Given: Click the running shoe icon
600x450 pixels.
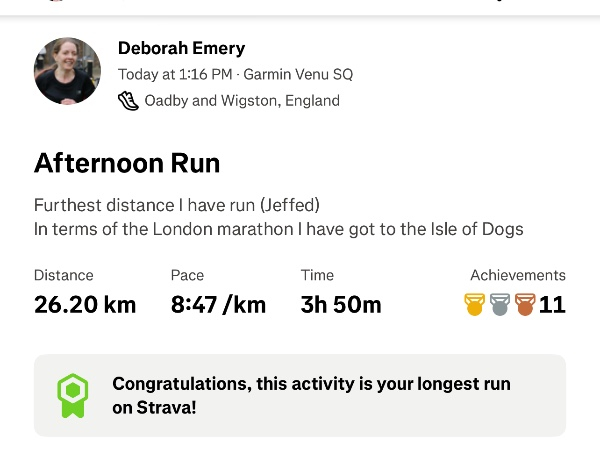Looking at the screenshot, I should (x=128, y=100).
